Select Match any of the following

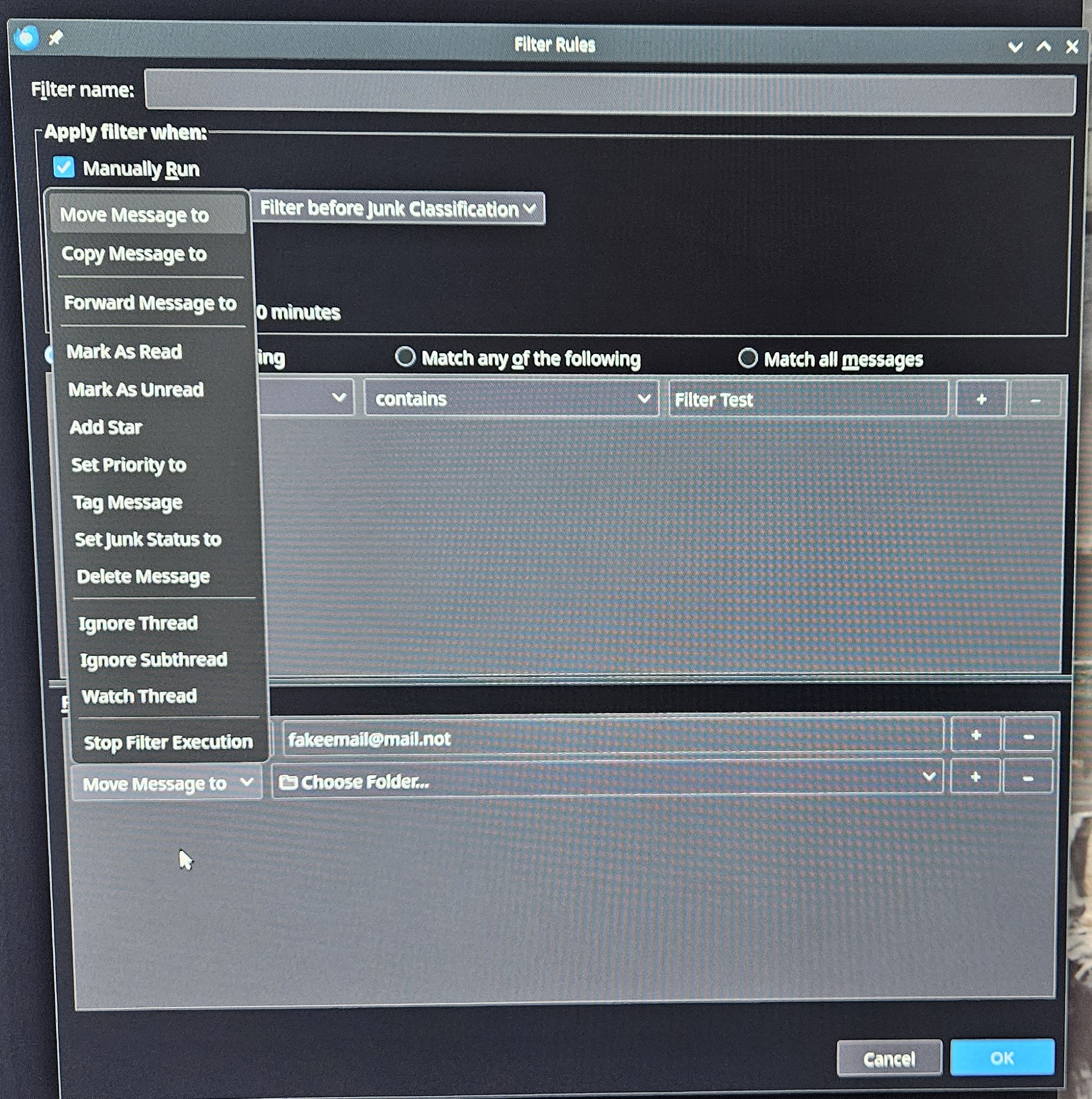tap(405, 357)
